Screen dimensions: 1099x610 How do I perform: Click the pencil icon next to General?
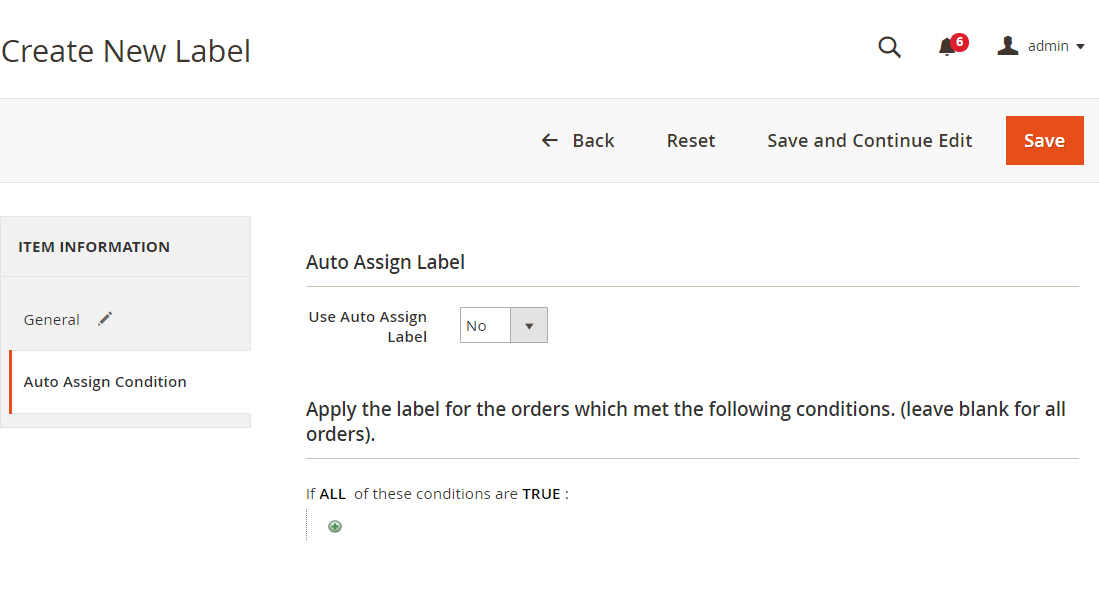pos(105,319)
